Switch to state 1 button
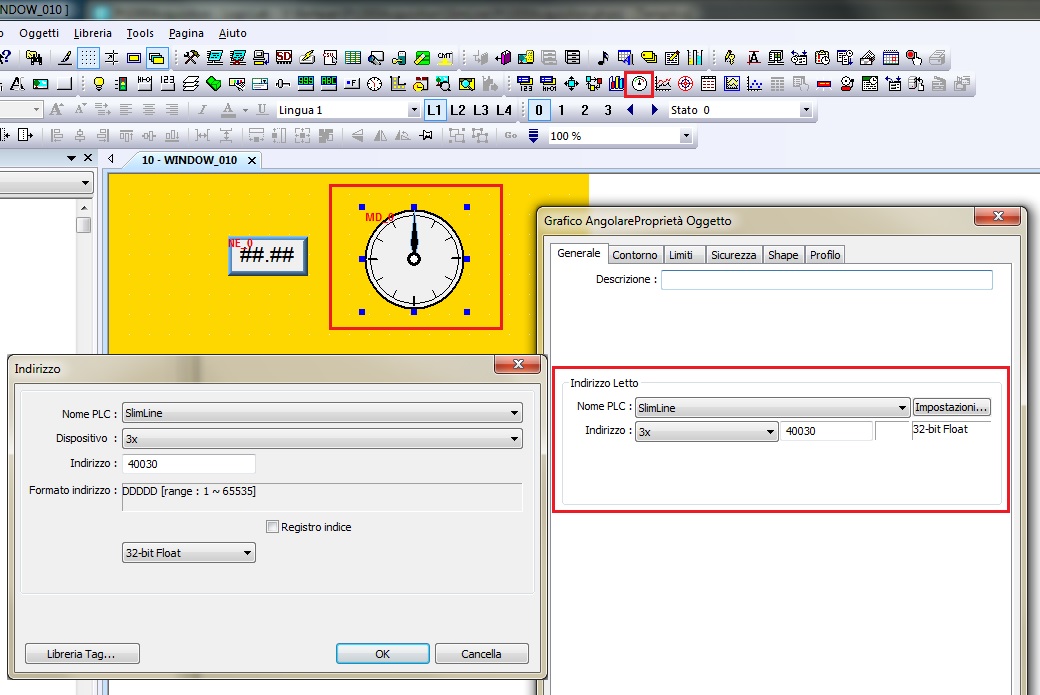Image resolution: width=1040 pixels, height=695 pixels. point(562,110)
